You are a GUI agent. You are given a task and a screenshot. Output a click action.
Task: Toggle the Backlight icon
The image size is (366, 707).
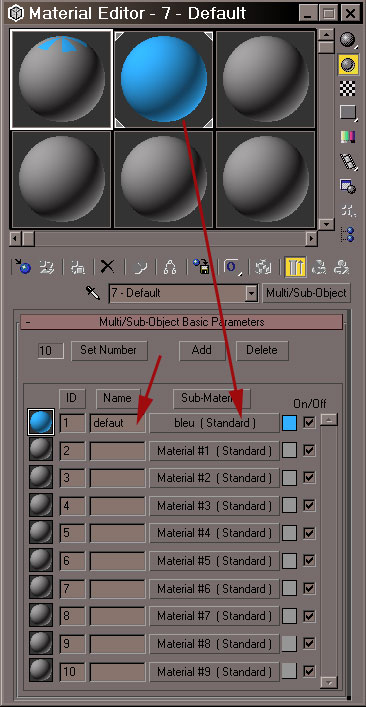tap(348, 65)
